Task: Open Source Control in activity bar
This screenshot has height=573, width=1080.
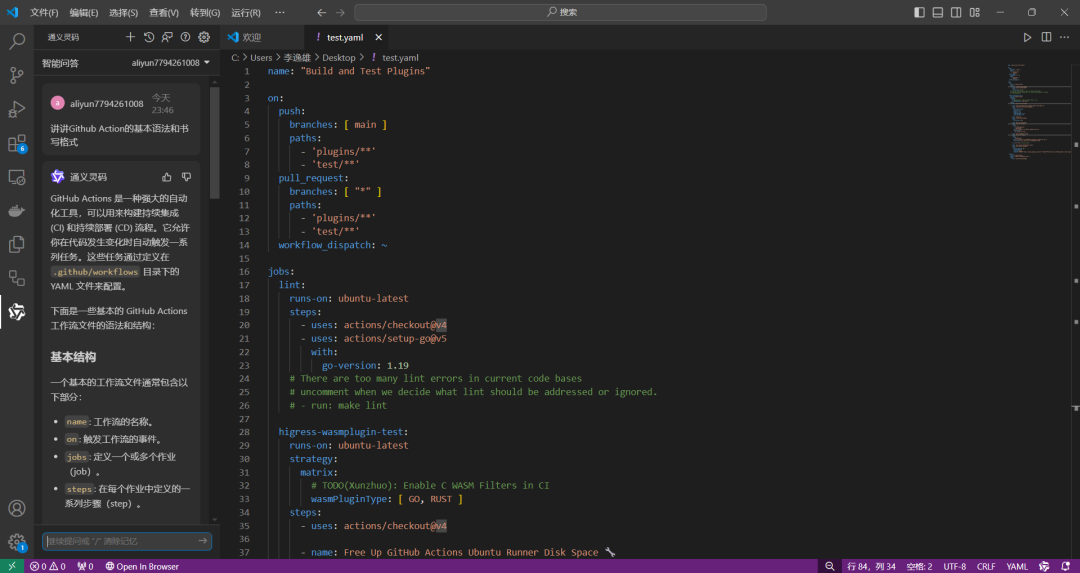Action: click(x=17, y=75)
